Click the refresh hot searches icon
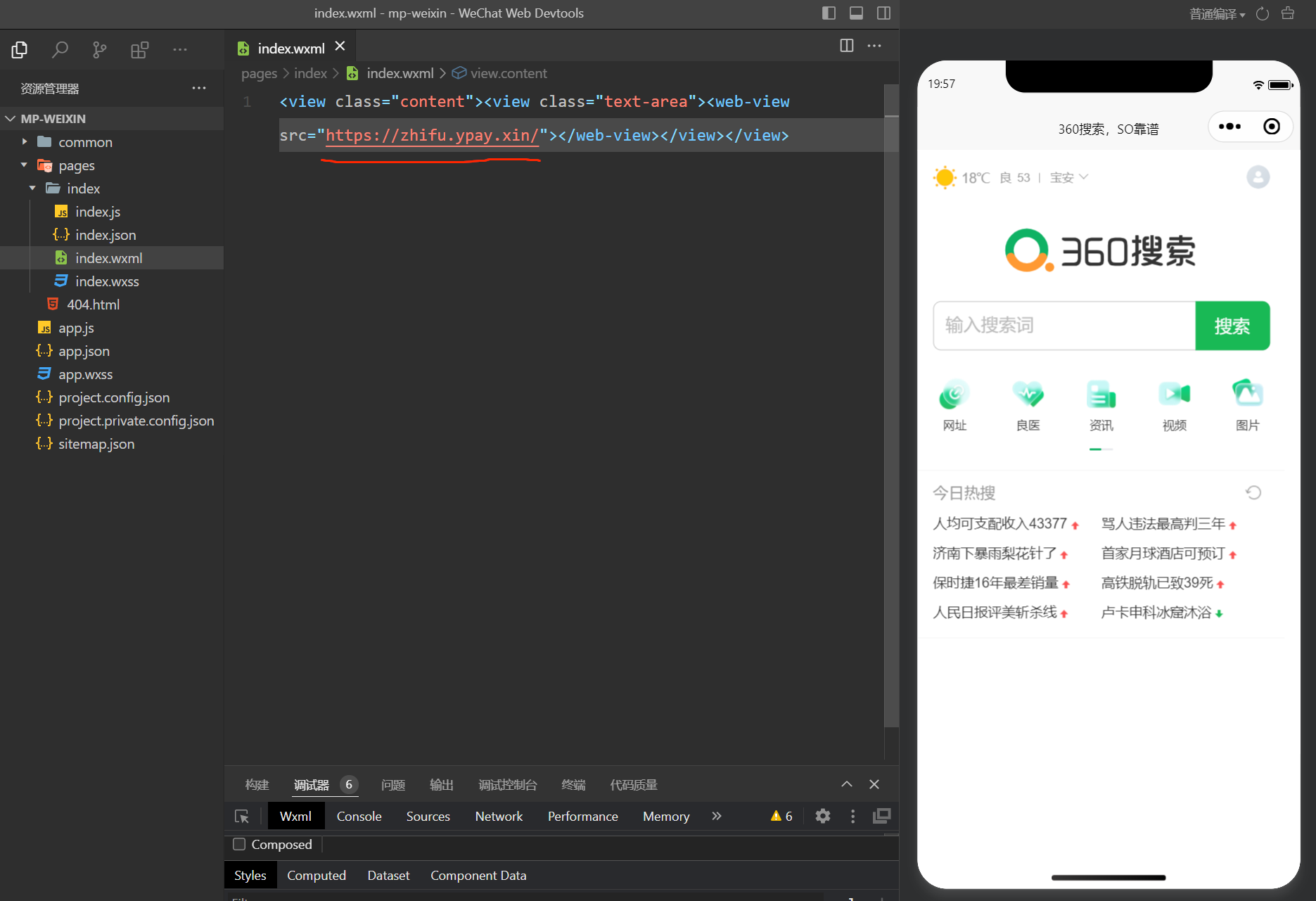Screen dimensions: 1316x901 (1253, 492)
